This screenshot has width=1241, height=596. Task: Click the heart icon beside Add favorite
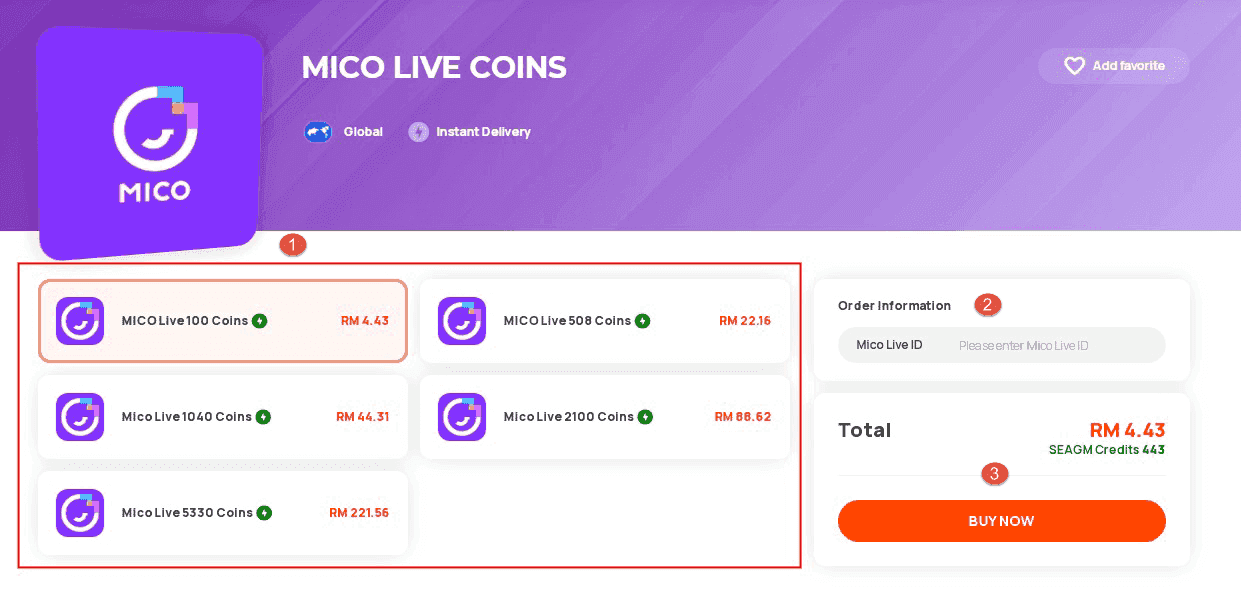[x=1074, y=66]
